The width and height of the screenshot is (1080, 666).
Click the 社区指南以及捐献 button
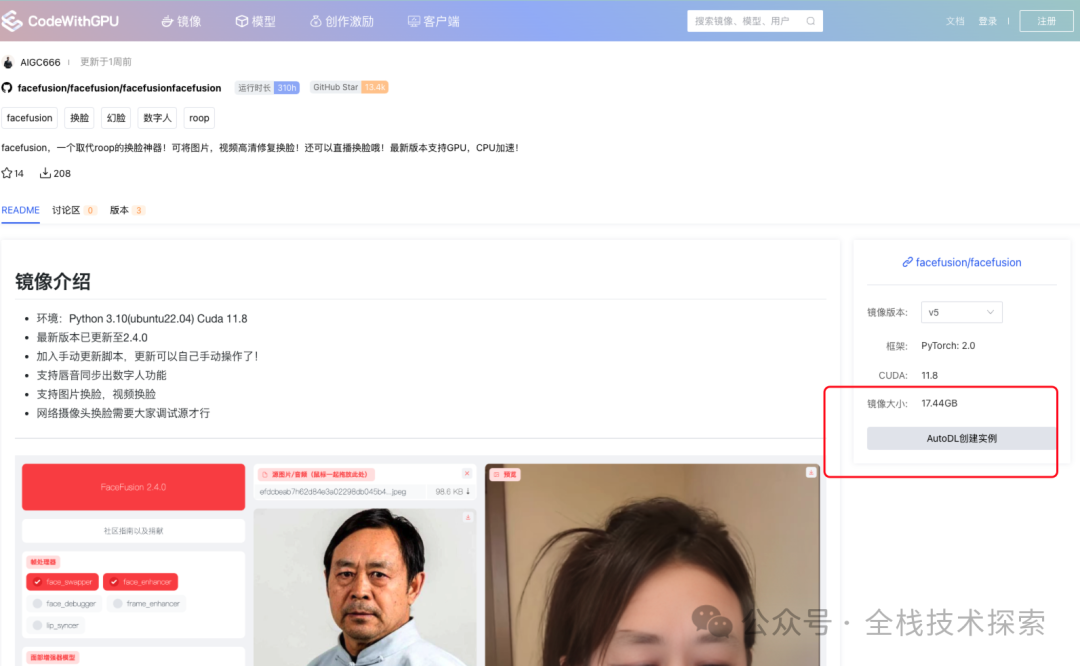(x=134, y=531)
